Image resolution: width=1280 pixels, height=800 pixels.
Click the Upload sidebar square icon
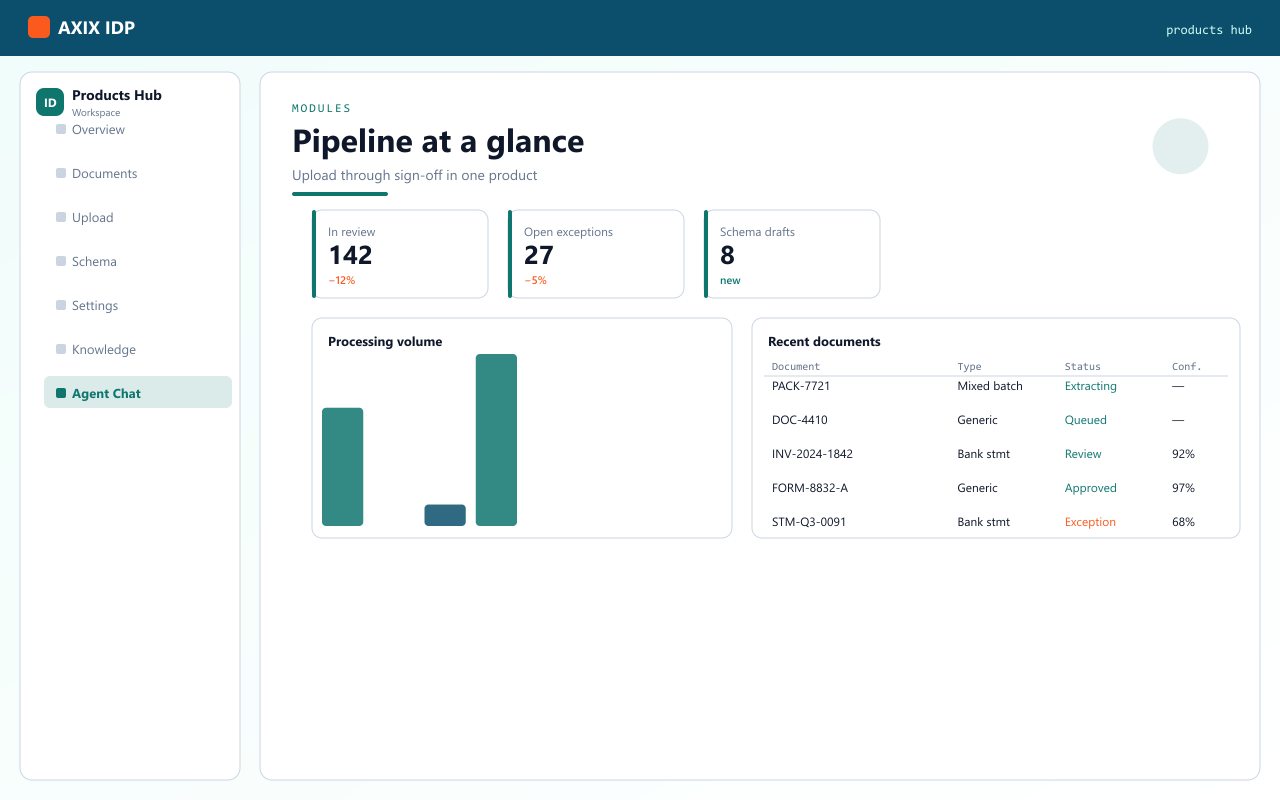61,217
